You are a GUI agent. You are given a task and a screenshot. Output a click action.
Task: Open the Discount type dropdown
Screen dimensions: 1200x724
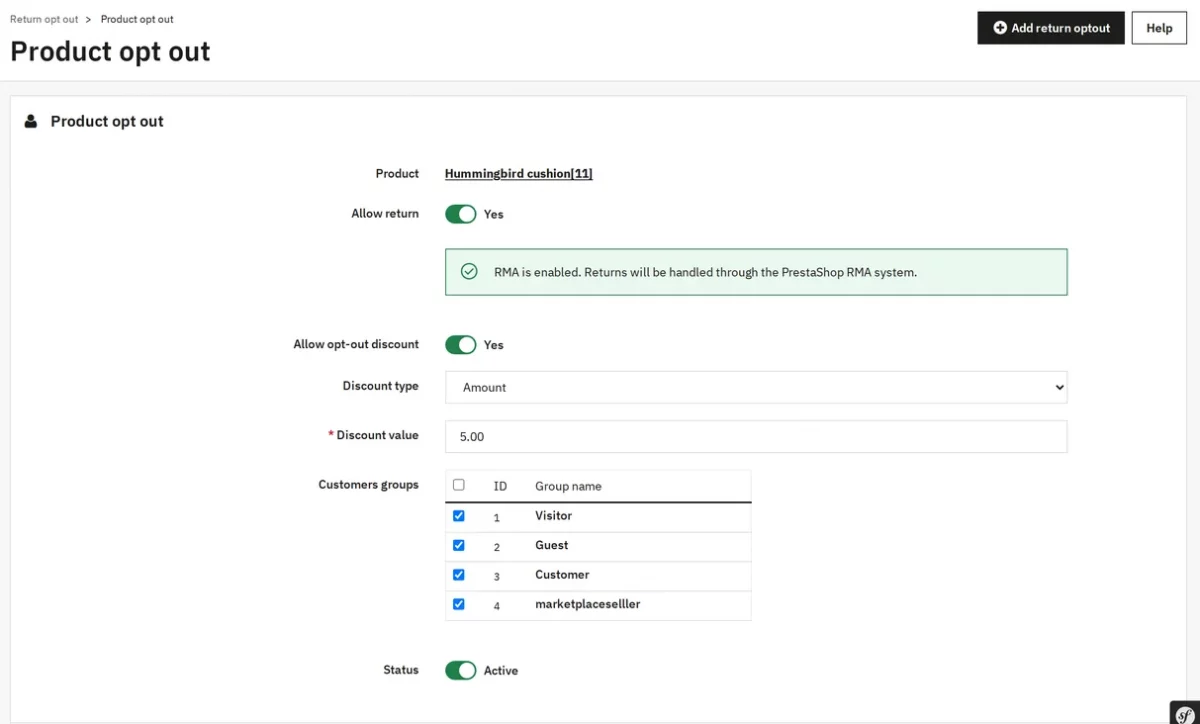tap(756, 387)
